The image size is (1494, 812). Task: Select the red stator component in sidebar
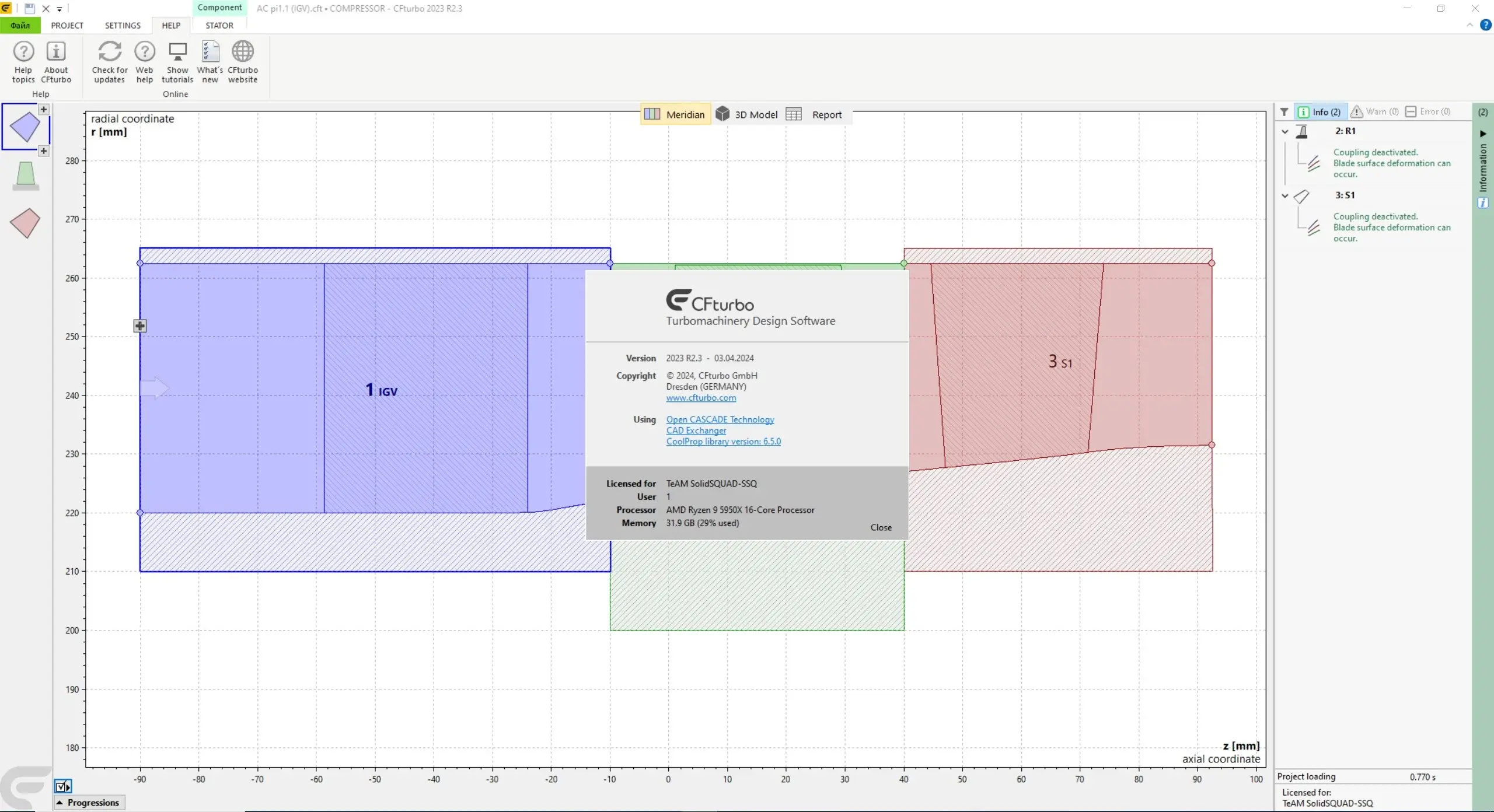pos(25,223)
